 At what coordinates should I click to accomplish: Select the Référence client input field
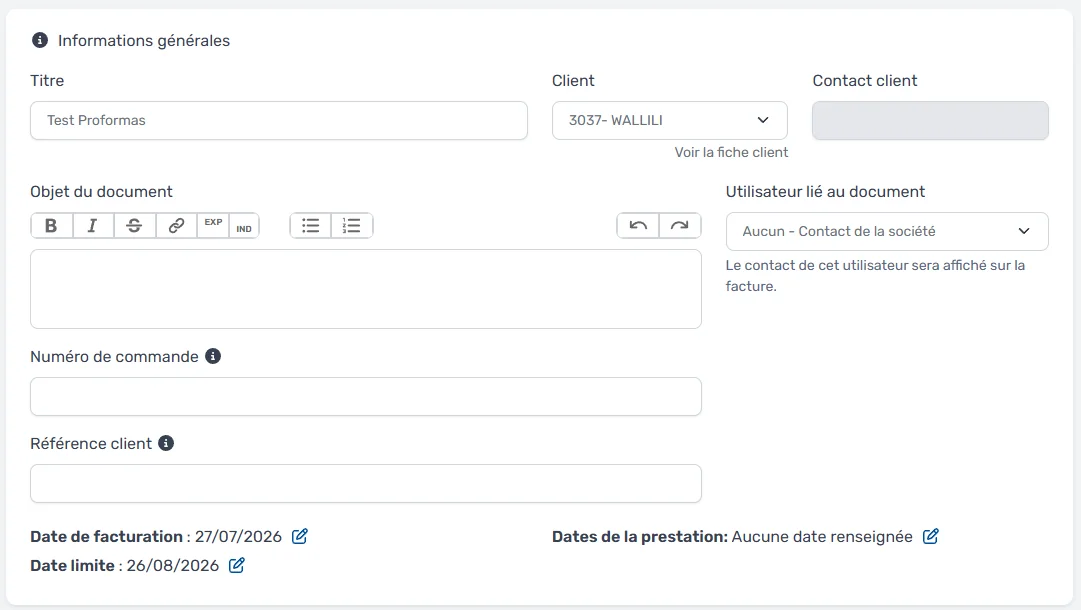[x=365, y=483]
